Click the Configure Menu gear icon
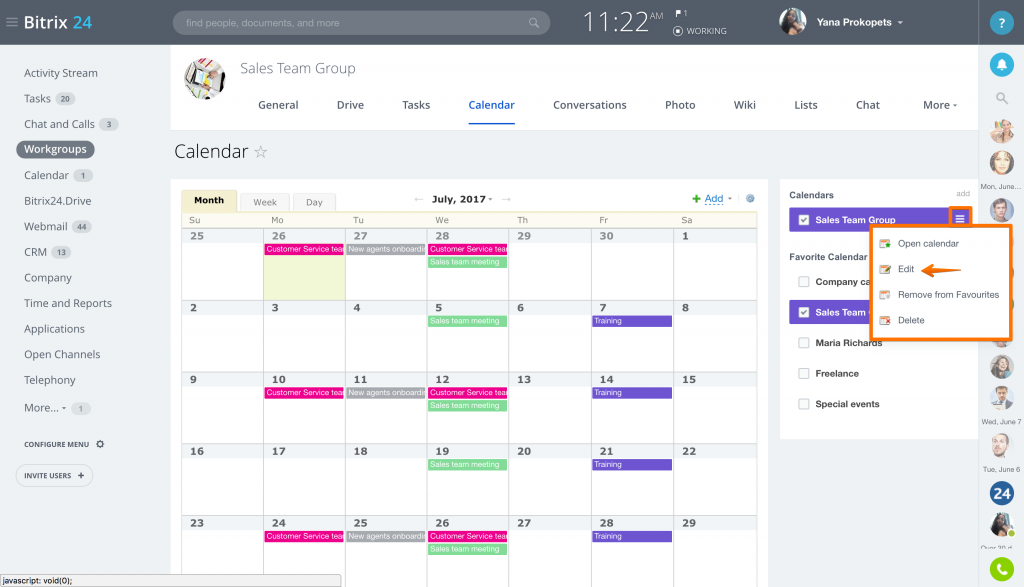This screenshot has height=587, width=1024. coord(100,444)
